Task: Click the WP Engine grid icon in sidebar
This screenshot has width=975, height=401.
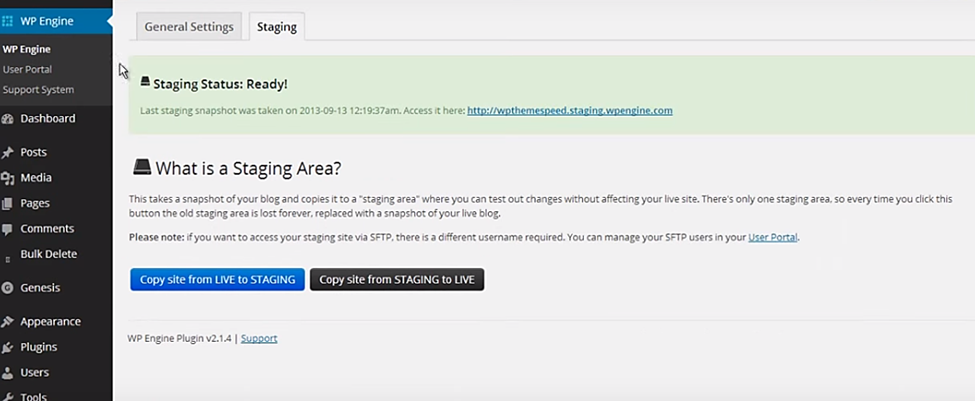Action: click(7, 21)
